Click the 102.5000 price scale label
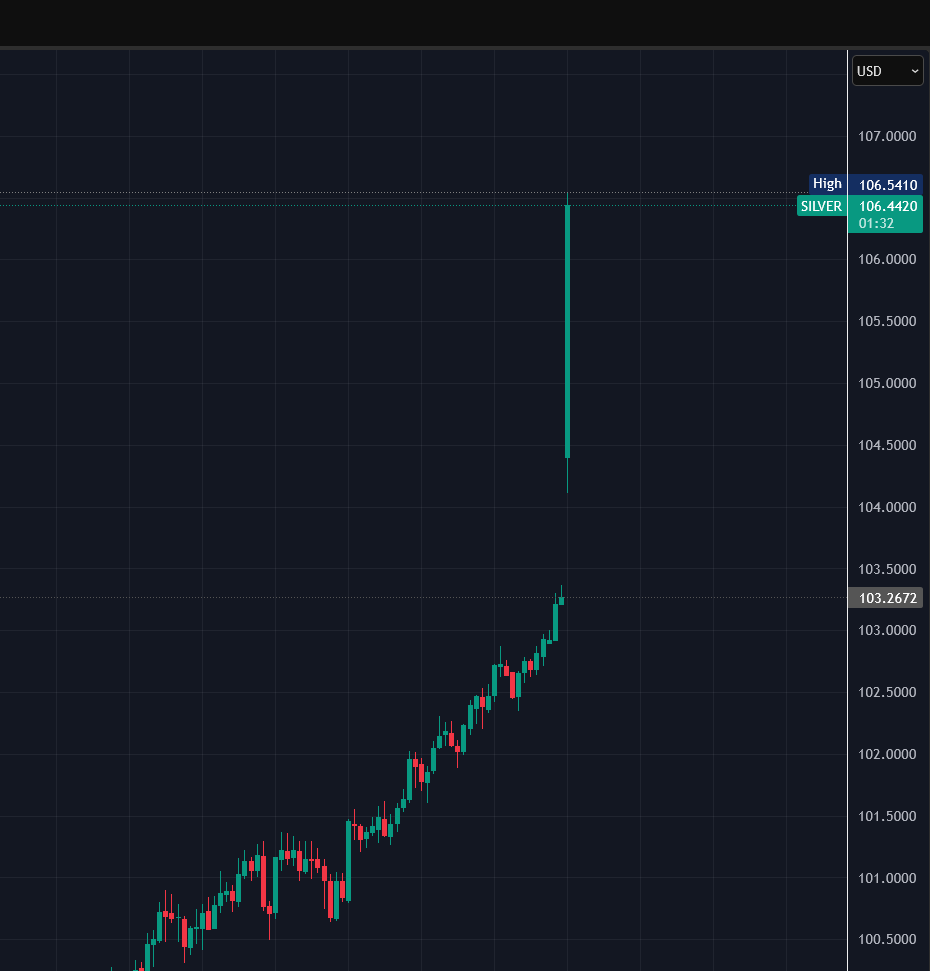 coord(887,692)
